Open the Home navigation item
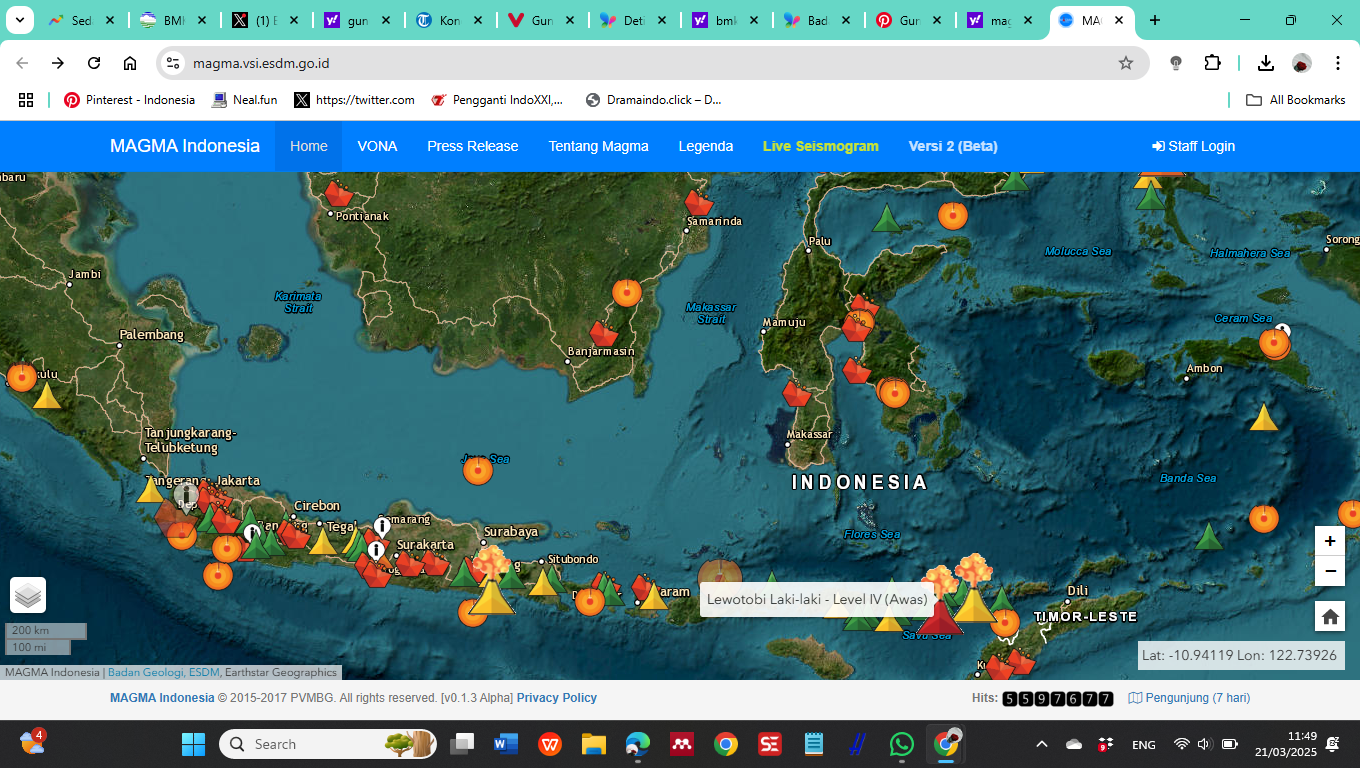Image resolution: width=1360 pixels, height=768 pixels. pyautogui.click(x=309, y=146)
